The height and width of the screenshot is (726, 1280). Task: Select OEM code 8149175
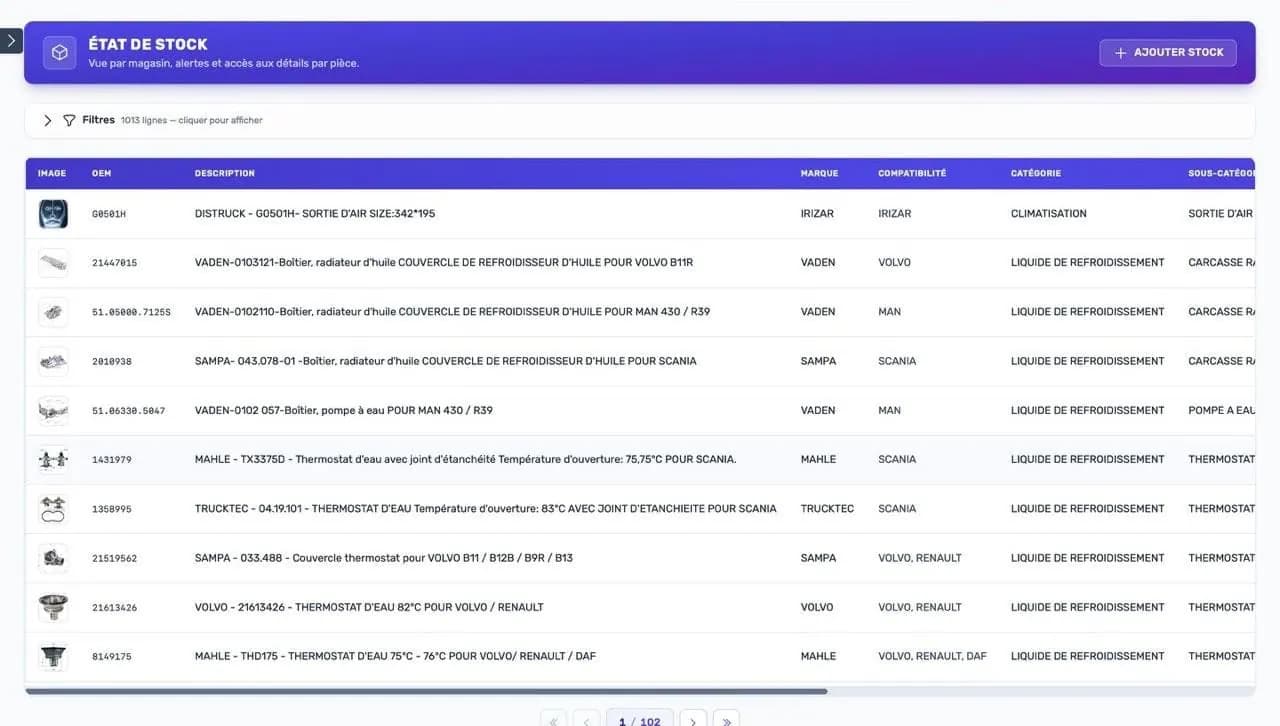(111, 657)
